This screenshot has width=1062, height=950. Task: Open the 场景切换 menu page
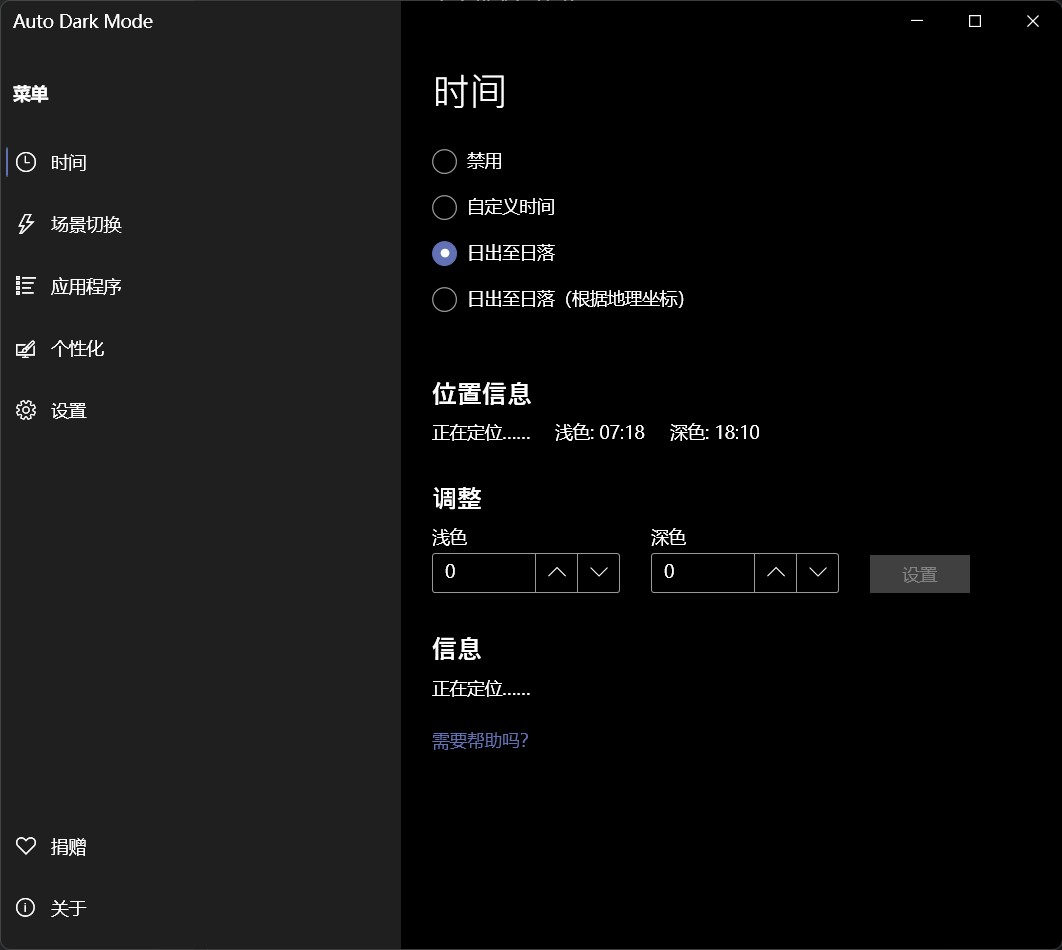pyautogui.click(x=86, y=225)
